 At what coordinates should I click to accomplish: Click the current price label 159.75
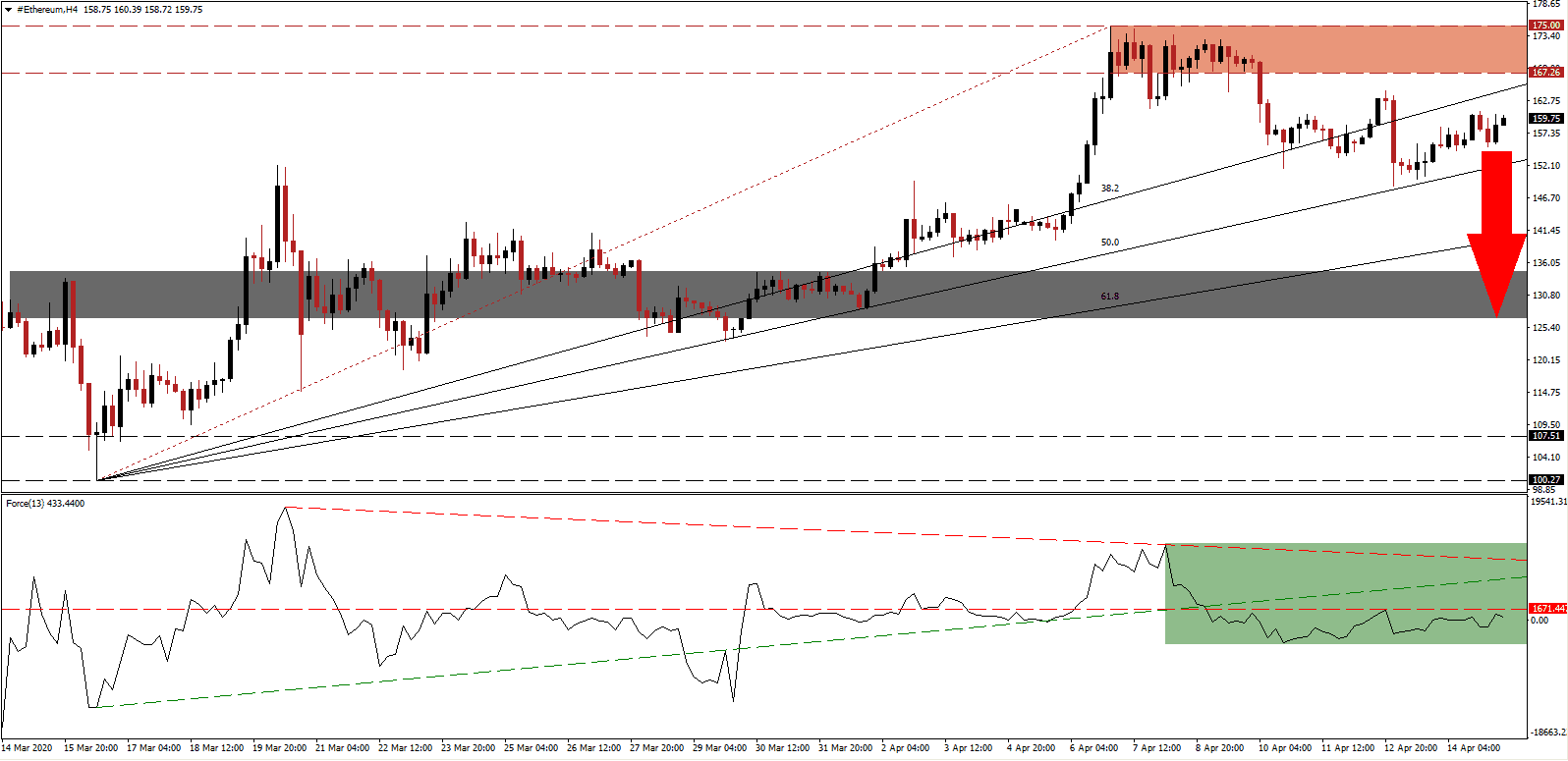click(x=1546, y=119)
